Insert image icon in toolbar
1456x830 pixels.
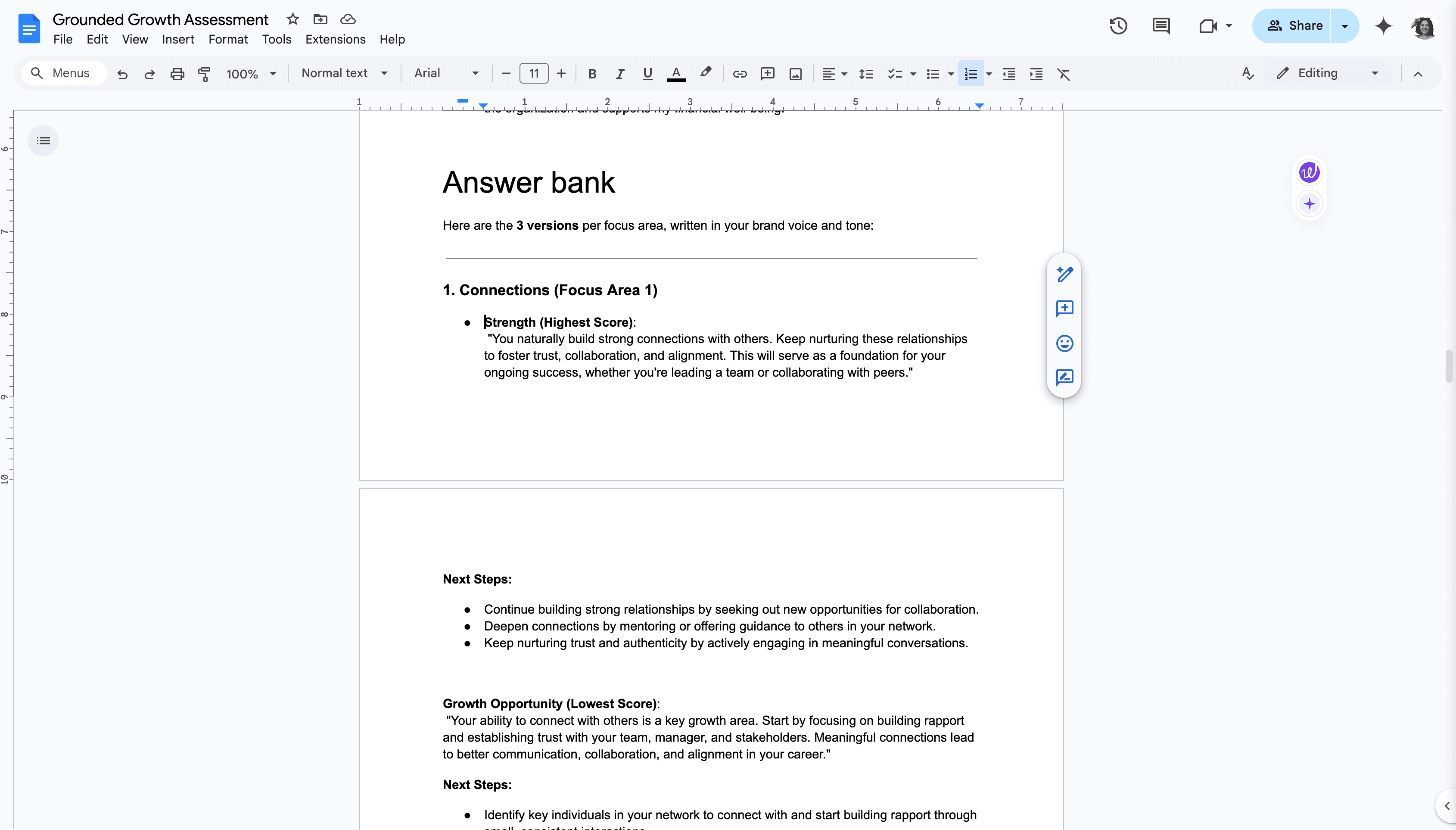[795, 74]
